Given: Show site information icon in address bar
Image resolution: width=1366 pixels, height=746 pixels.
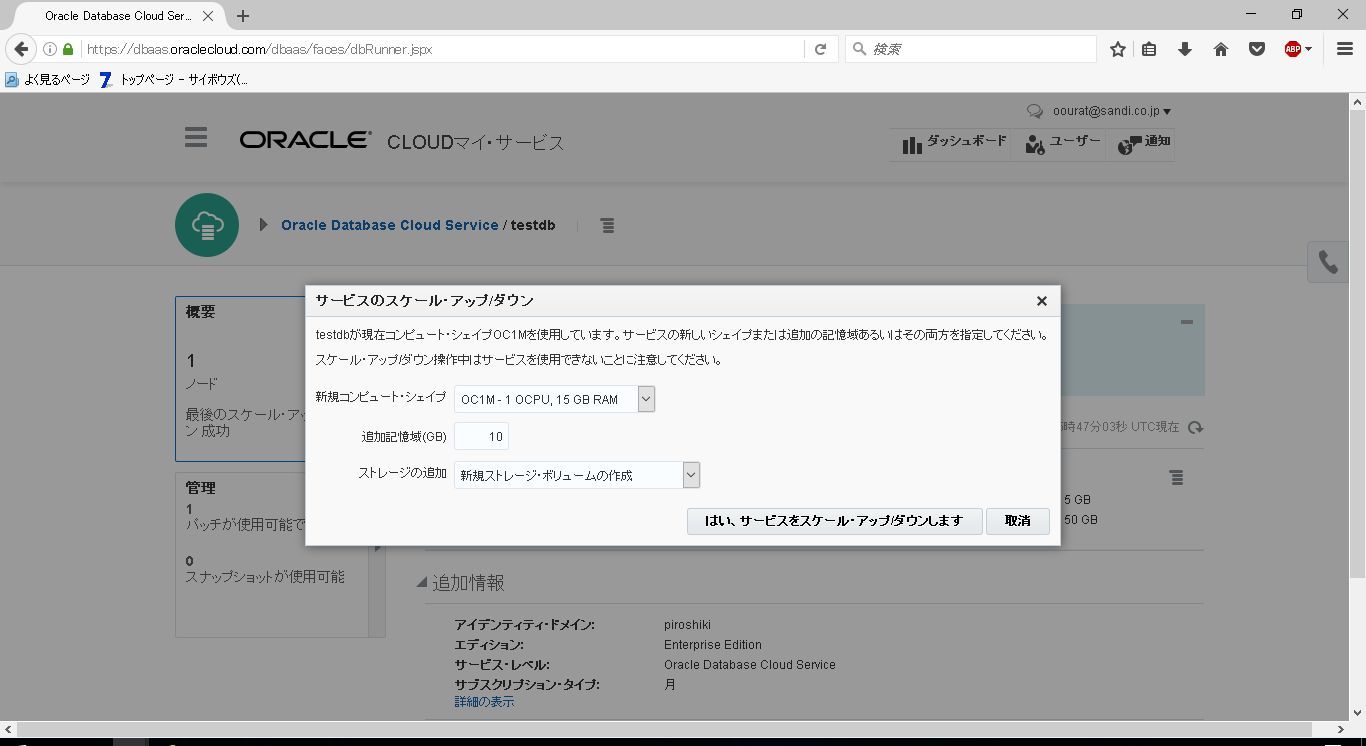Looking at the screenshot, I should (x=49, y=49).
